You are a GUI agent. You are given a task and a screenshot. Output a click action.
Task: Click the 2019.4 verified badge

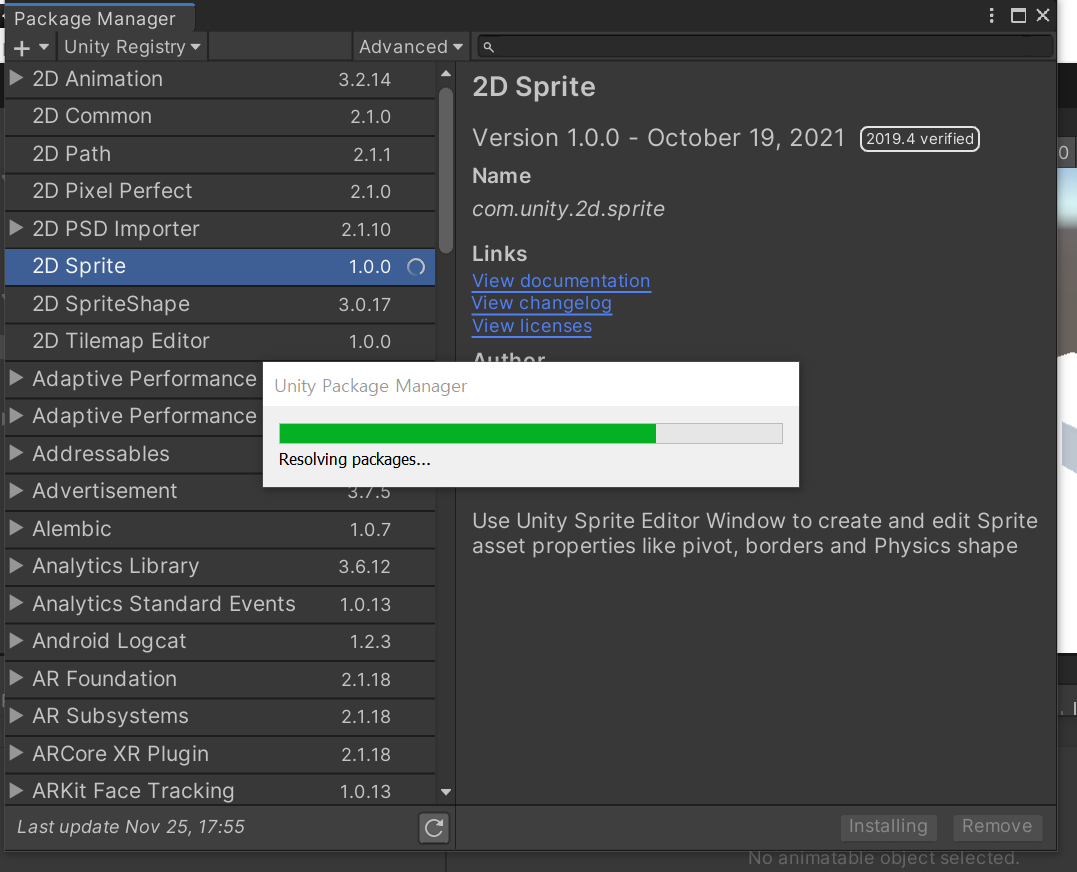tap(920, 139)
